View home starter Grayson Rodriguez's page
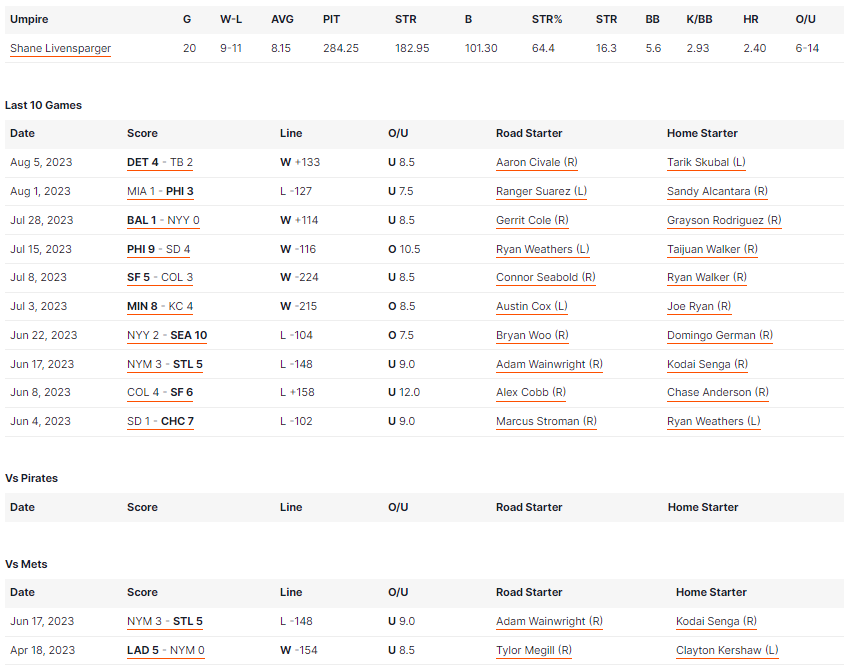 point(724,221)
